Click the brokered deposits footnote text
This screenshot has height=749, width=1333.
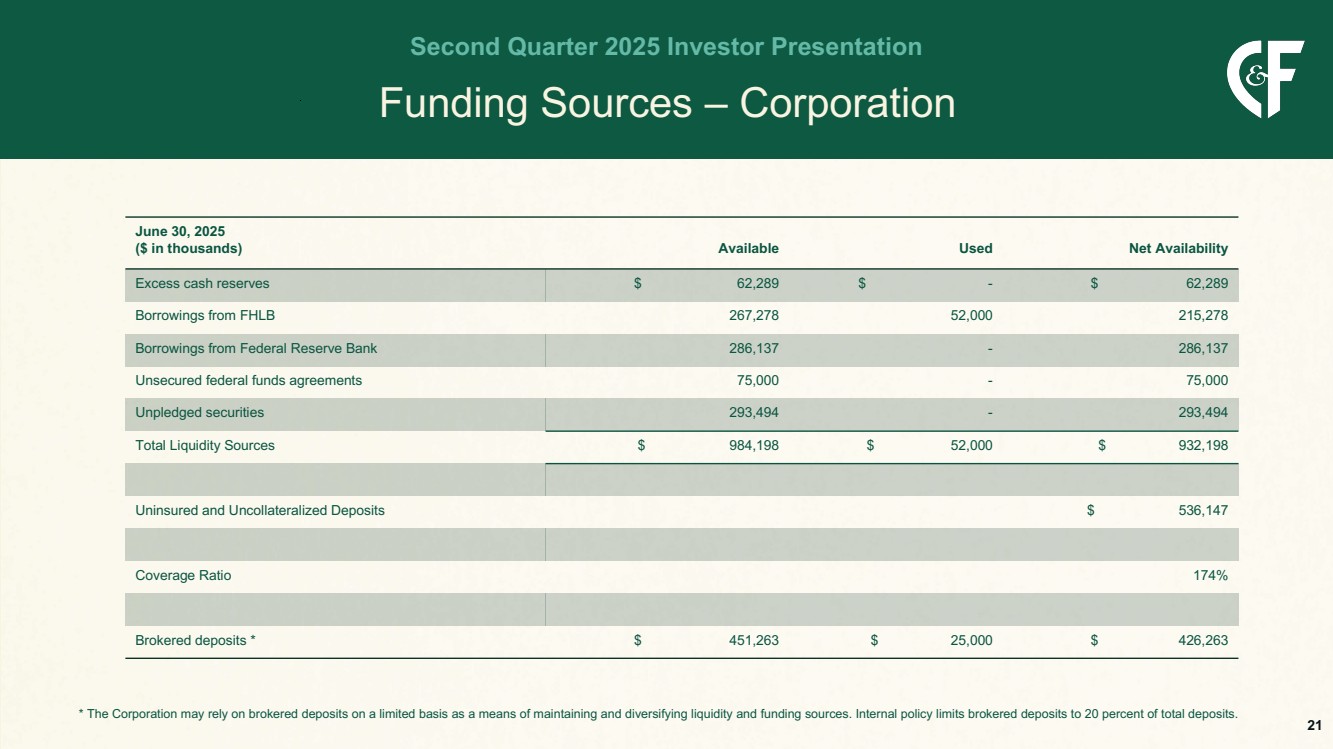pyautogui.click(x=657, y=714)
